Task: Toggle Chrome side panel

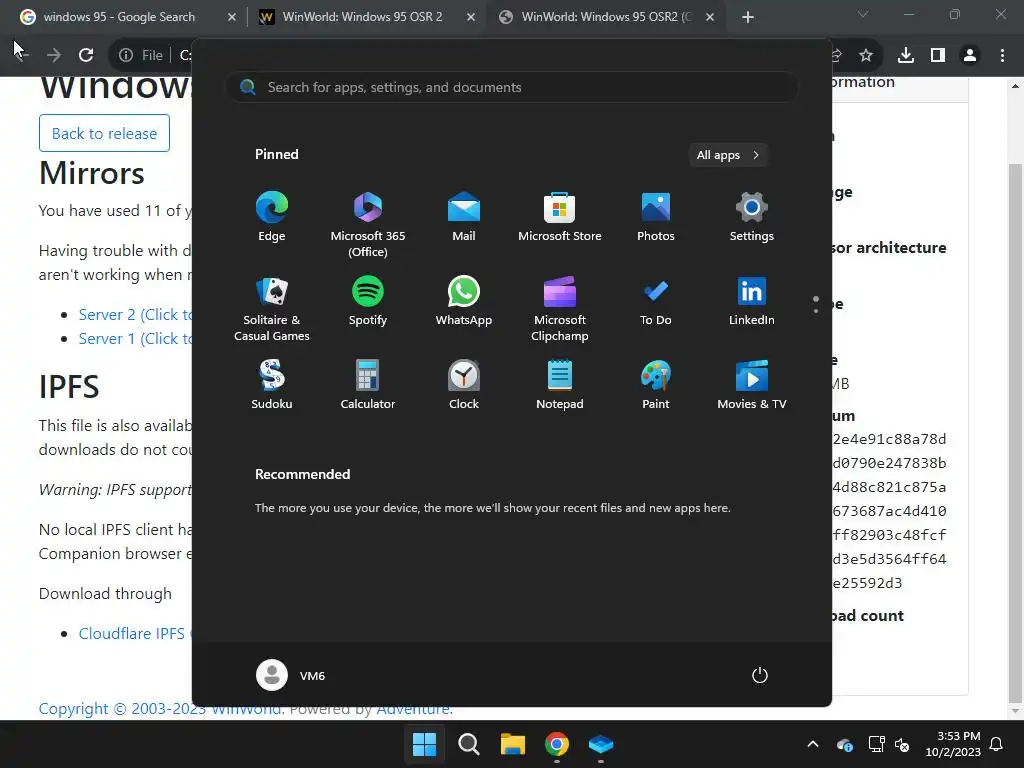Action: pyautogui.click(x=938, y=56)
